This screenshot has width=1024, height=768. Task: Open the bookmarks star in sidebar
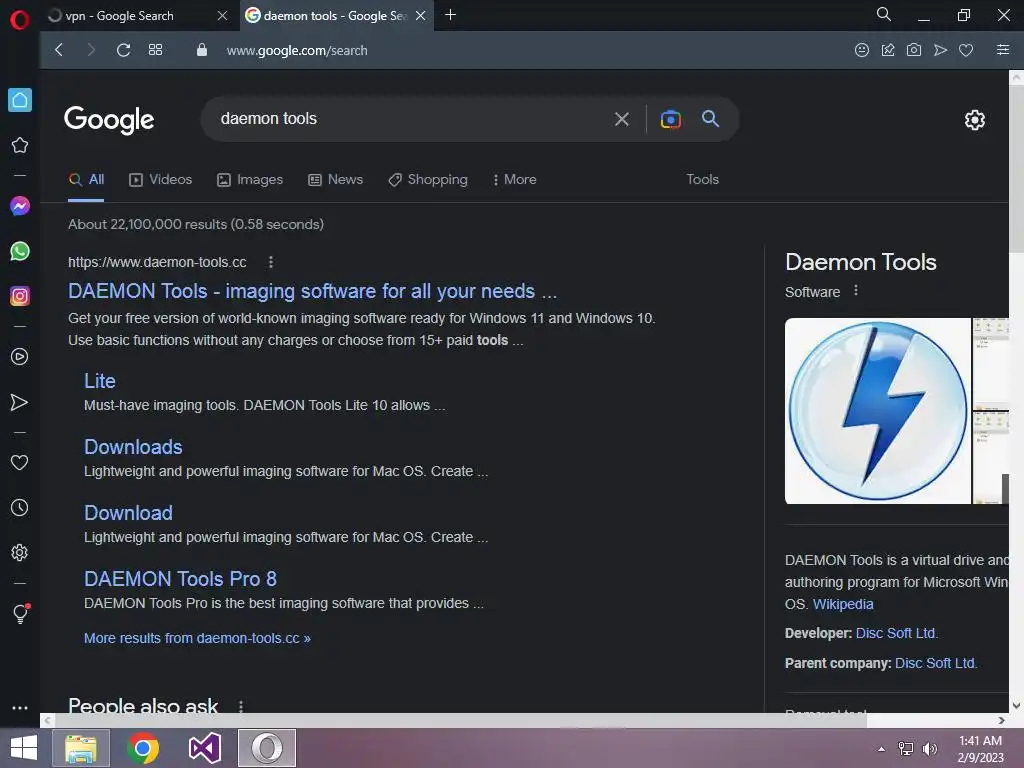click(x=20, y=145)
